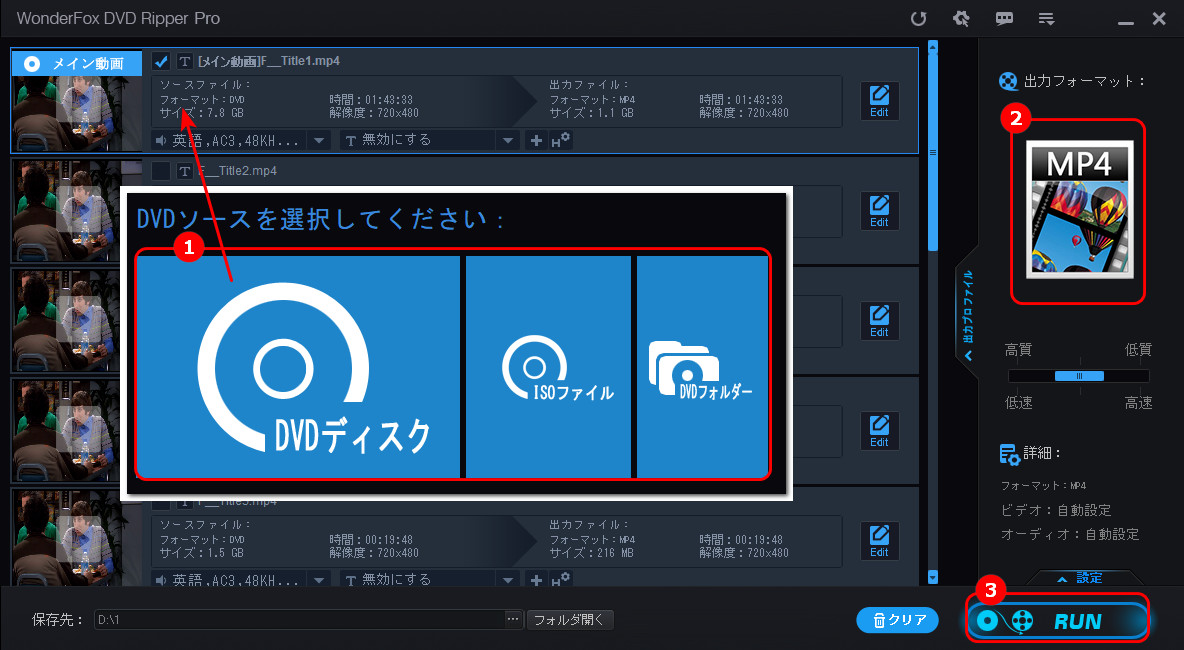The image size is (1184, 650).
Task: Rename Title1 using the T icon
Action: click(184, 61)
